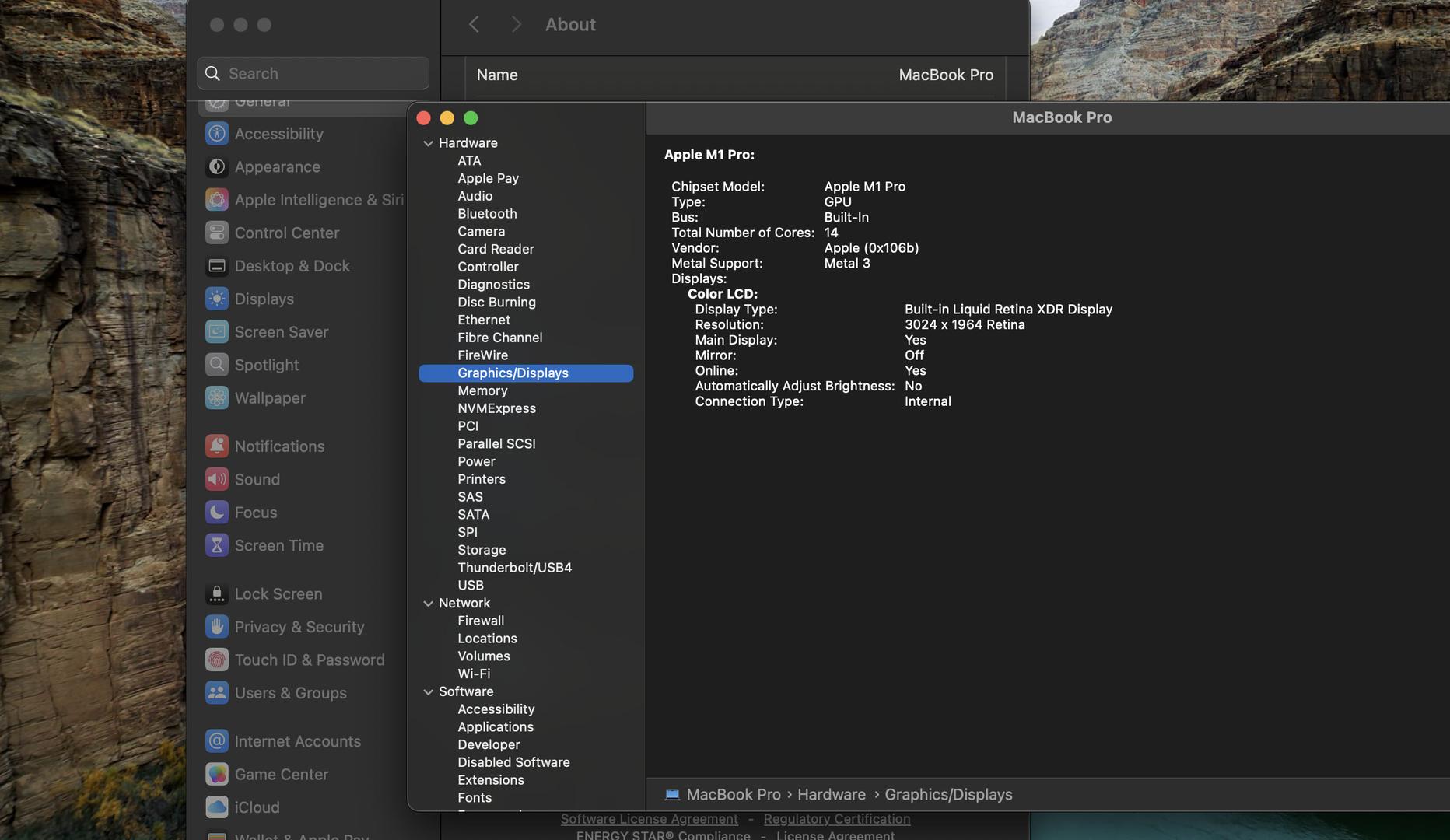Select the Focus moon icon

(x=217, y=513)
